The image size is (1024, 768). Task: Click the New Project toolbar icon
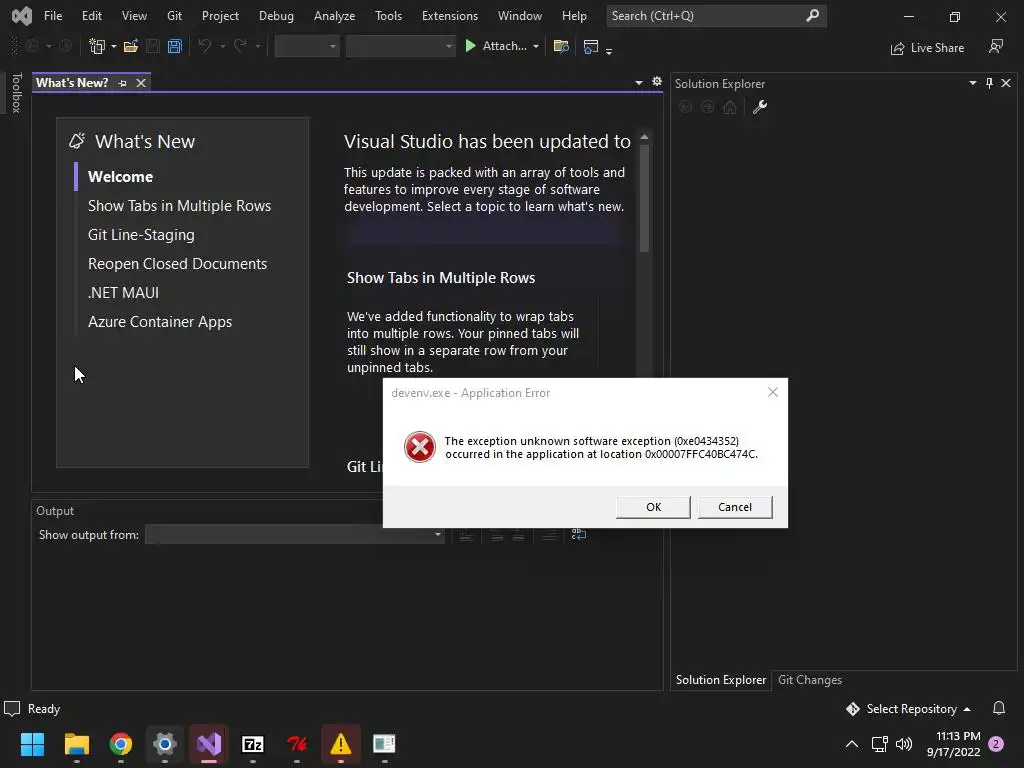click(x=97, y=46)
